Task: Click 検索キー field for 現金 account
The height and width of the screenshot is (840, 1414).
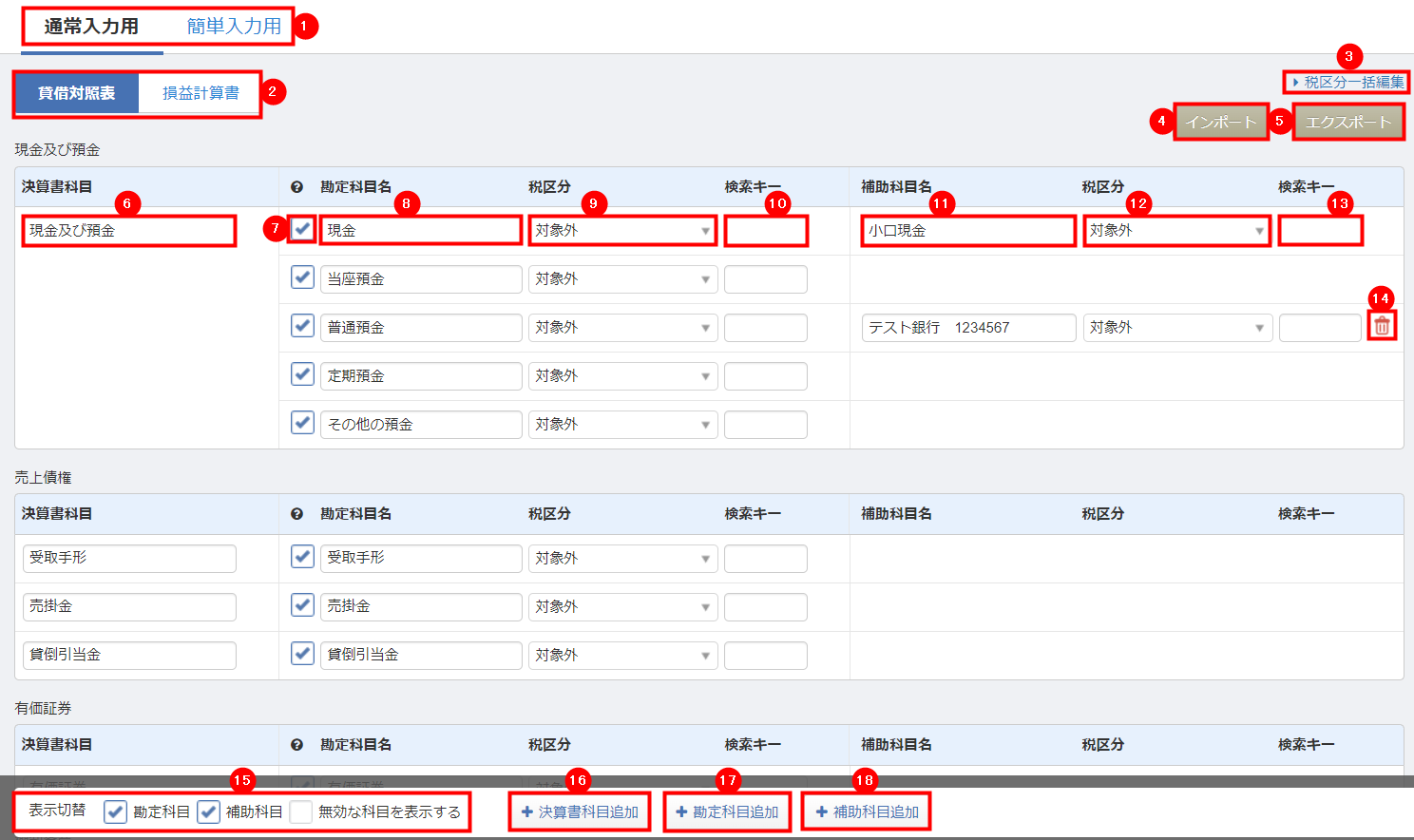Action: pos(766,231)
